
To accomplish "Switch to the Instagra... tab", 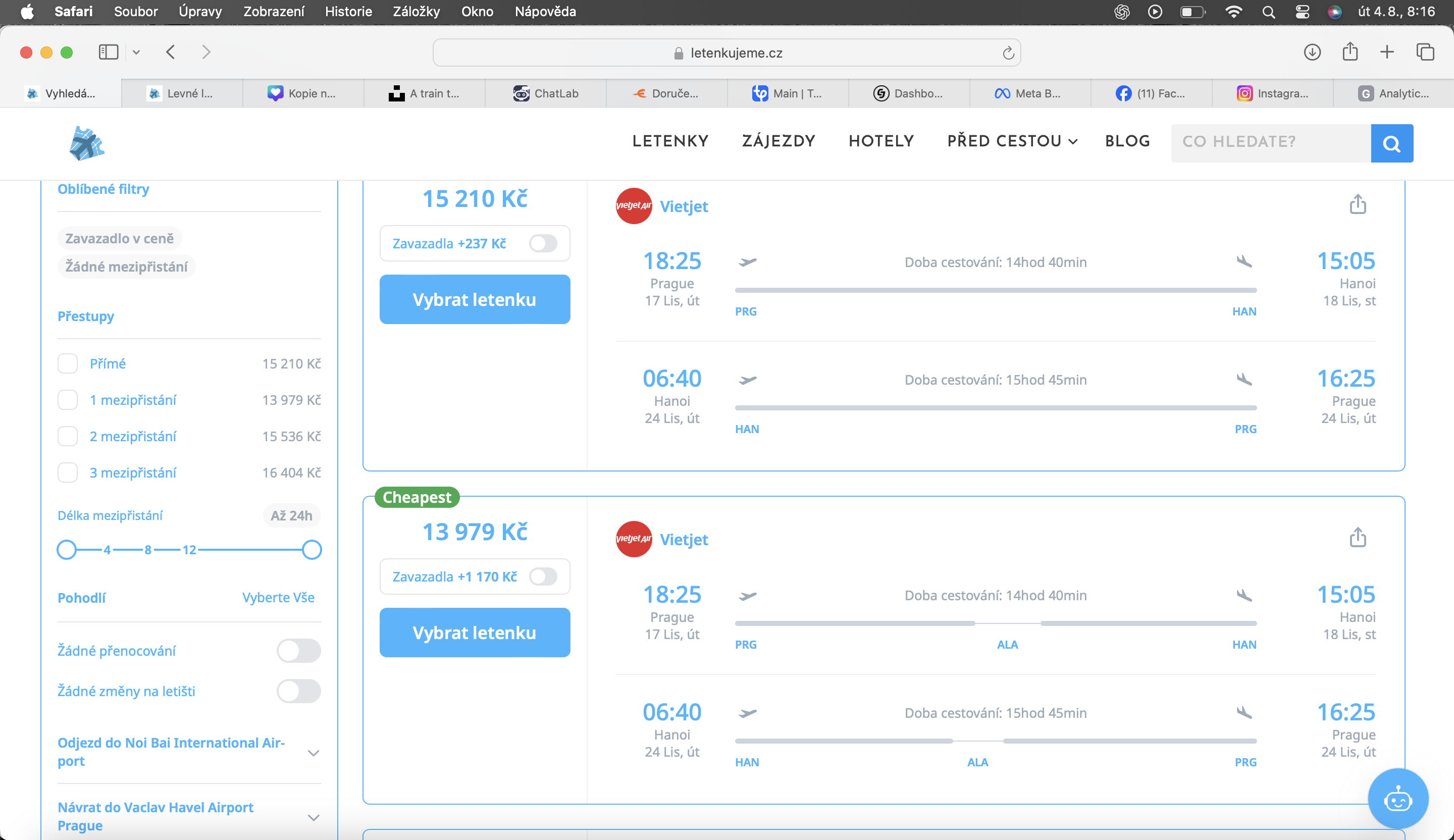I will click(x=1272, y=93).
